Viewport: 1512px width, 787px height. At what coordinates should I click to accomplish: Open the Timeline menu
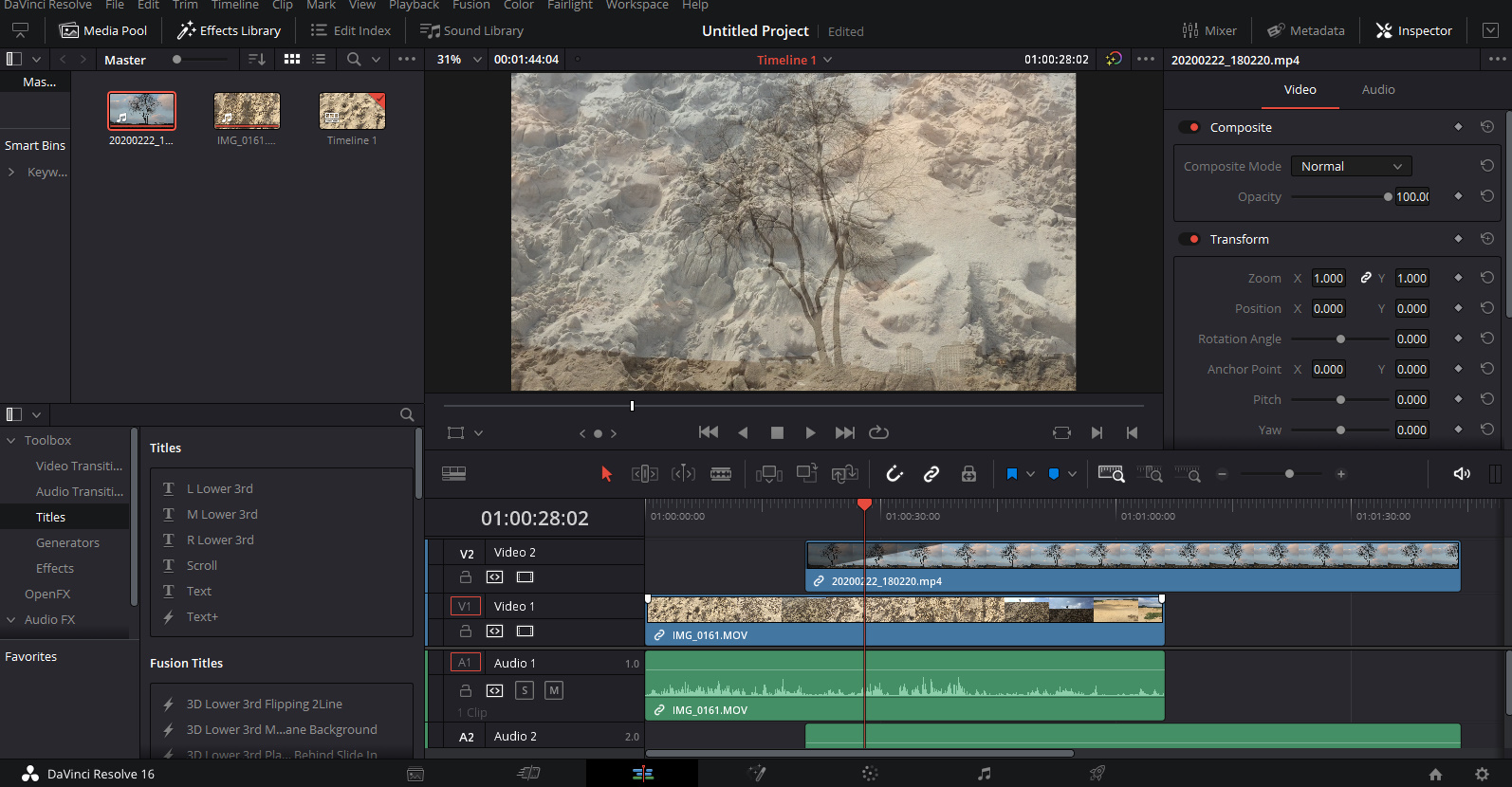(234, 5)
